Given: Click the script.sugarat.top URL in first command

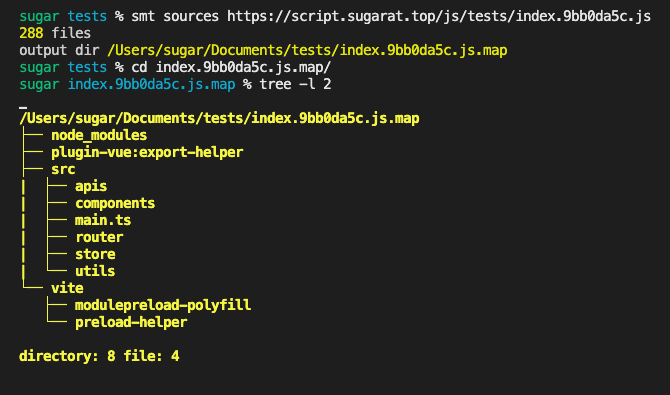Looking at the screenshot, I should pos(439,16).
